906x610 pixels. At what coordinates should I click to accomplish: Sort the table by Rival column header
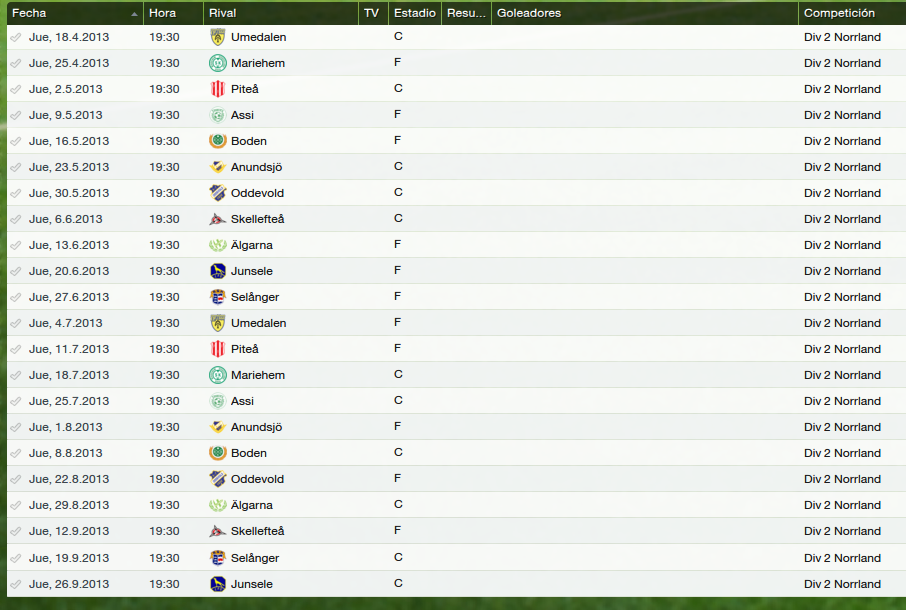(x=280, y=13)
